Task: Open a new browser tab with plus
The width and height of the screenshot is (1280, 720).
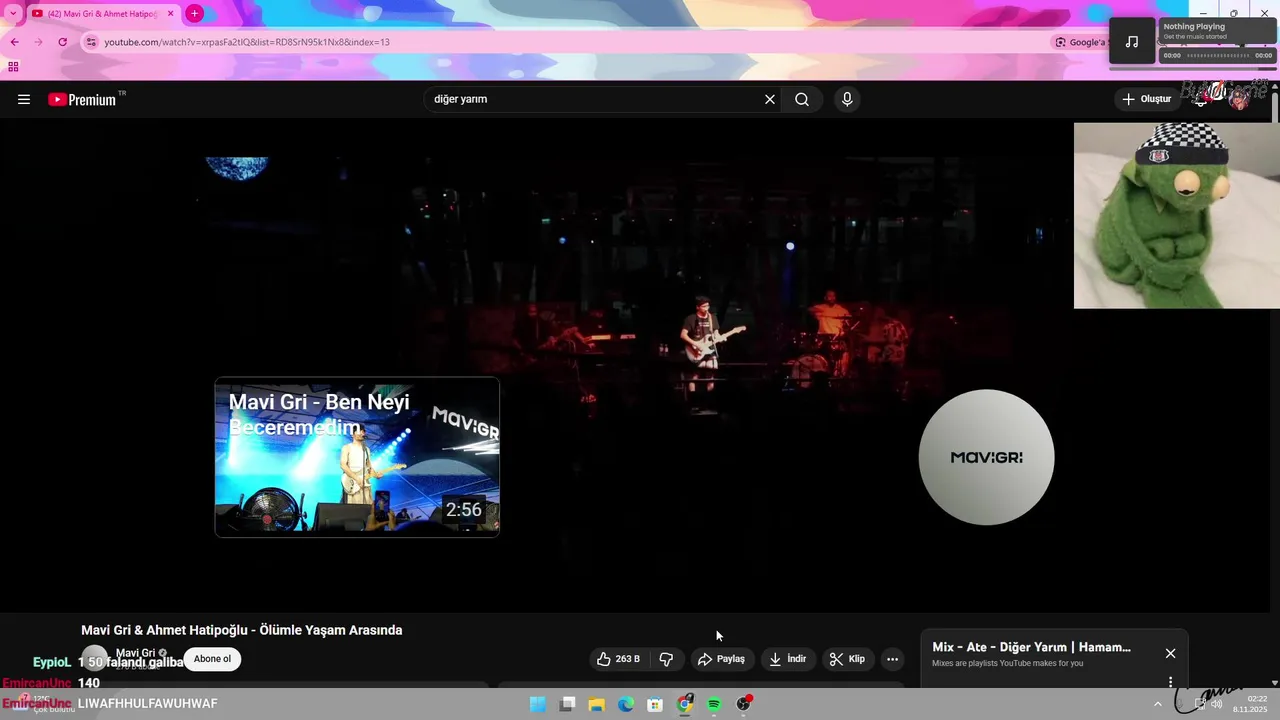Action: 194,13
